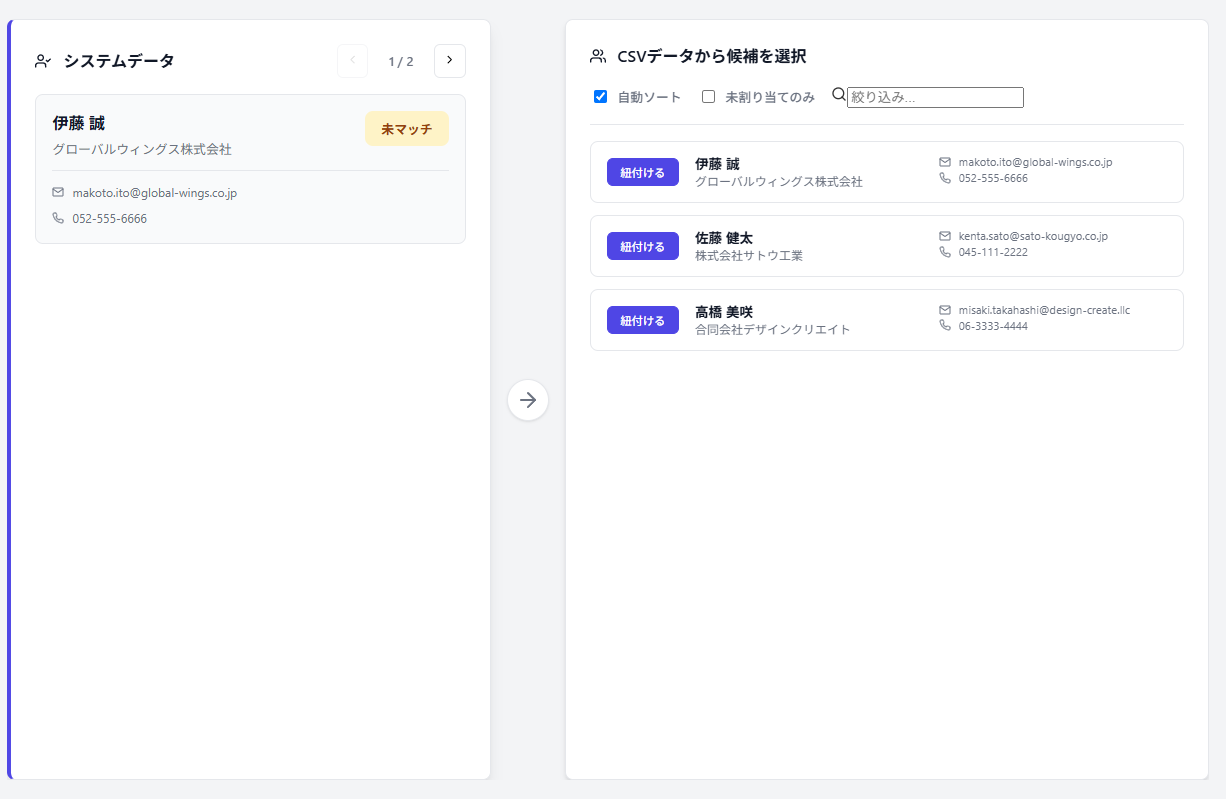Go to next page with right chevron
Screen dimensions: 1226x799
449,61
